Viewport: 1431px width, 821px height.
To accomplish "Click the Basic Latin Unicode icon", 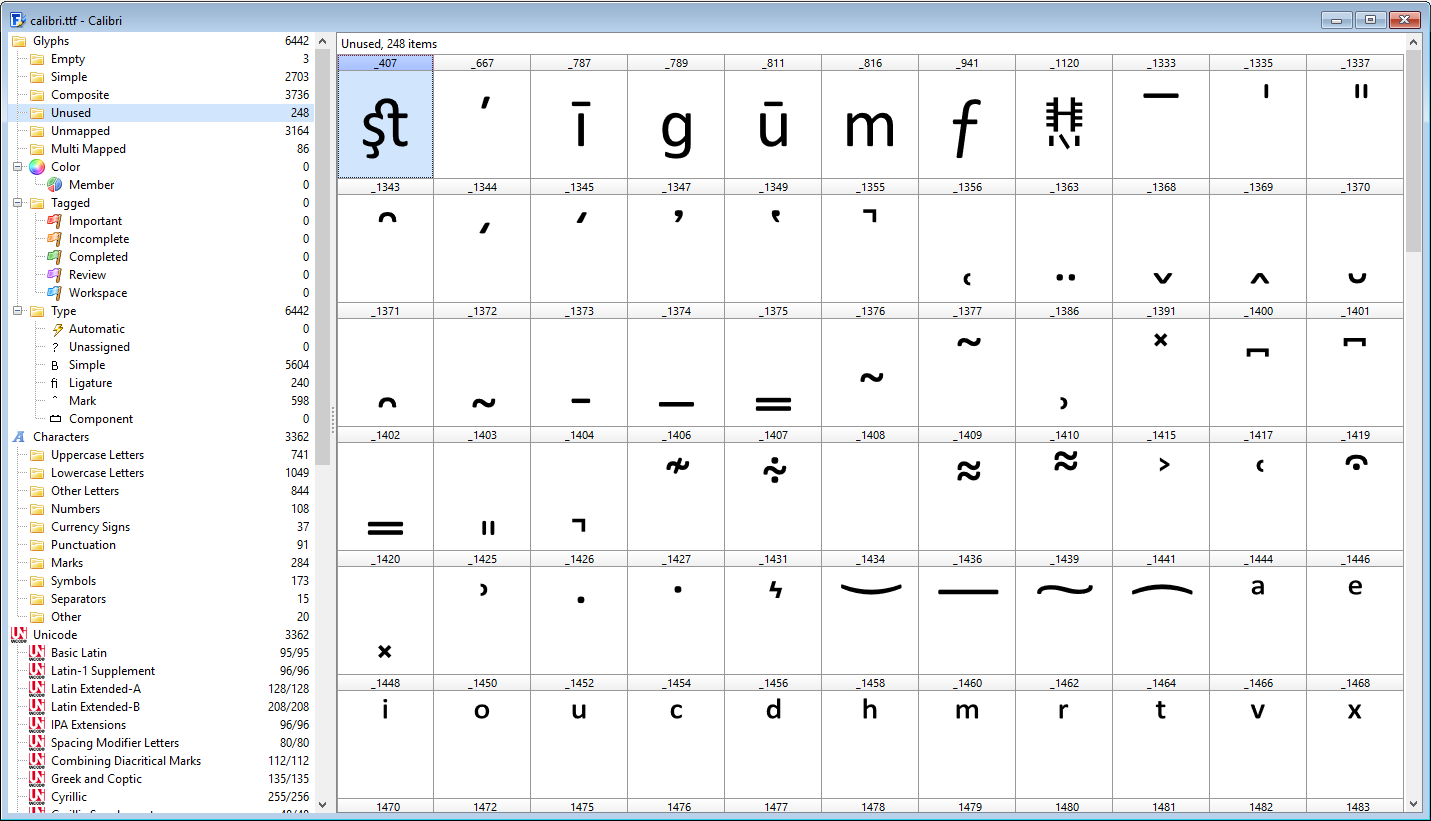I will (x=37, y=653).
